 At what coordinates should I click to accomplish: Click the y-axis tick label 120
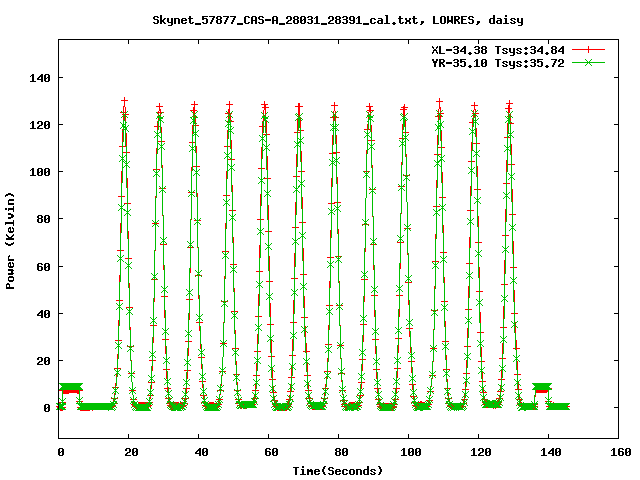(40, 125)
